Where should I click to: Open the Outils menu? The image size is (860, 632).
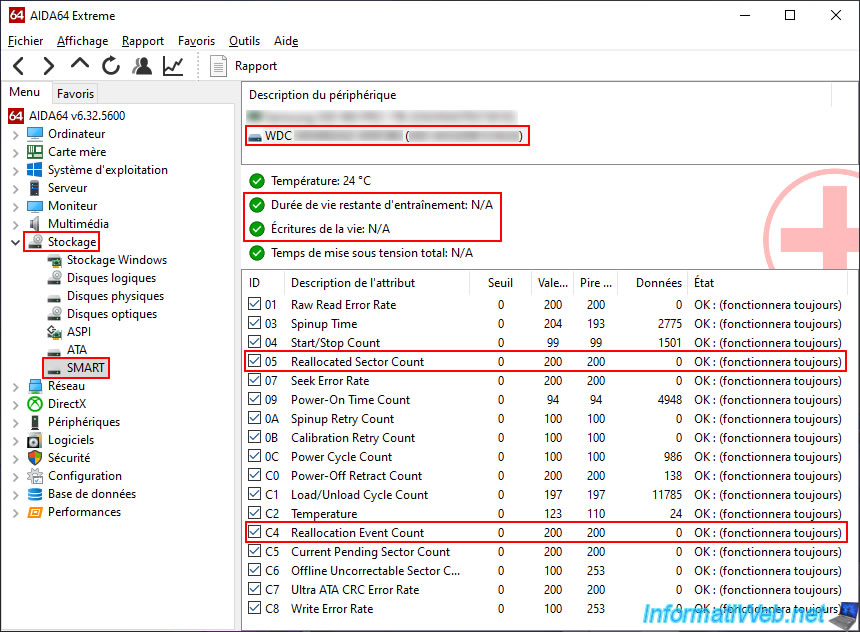click(x=244, y=41)
